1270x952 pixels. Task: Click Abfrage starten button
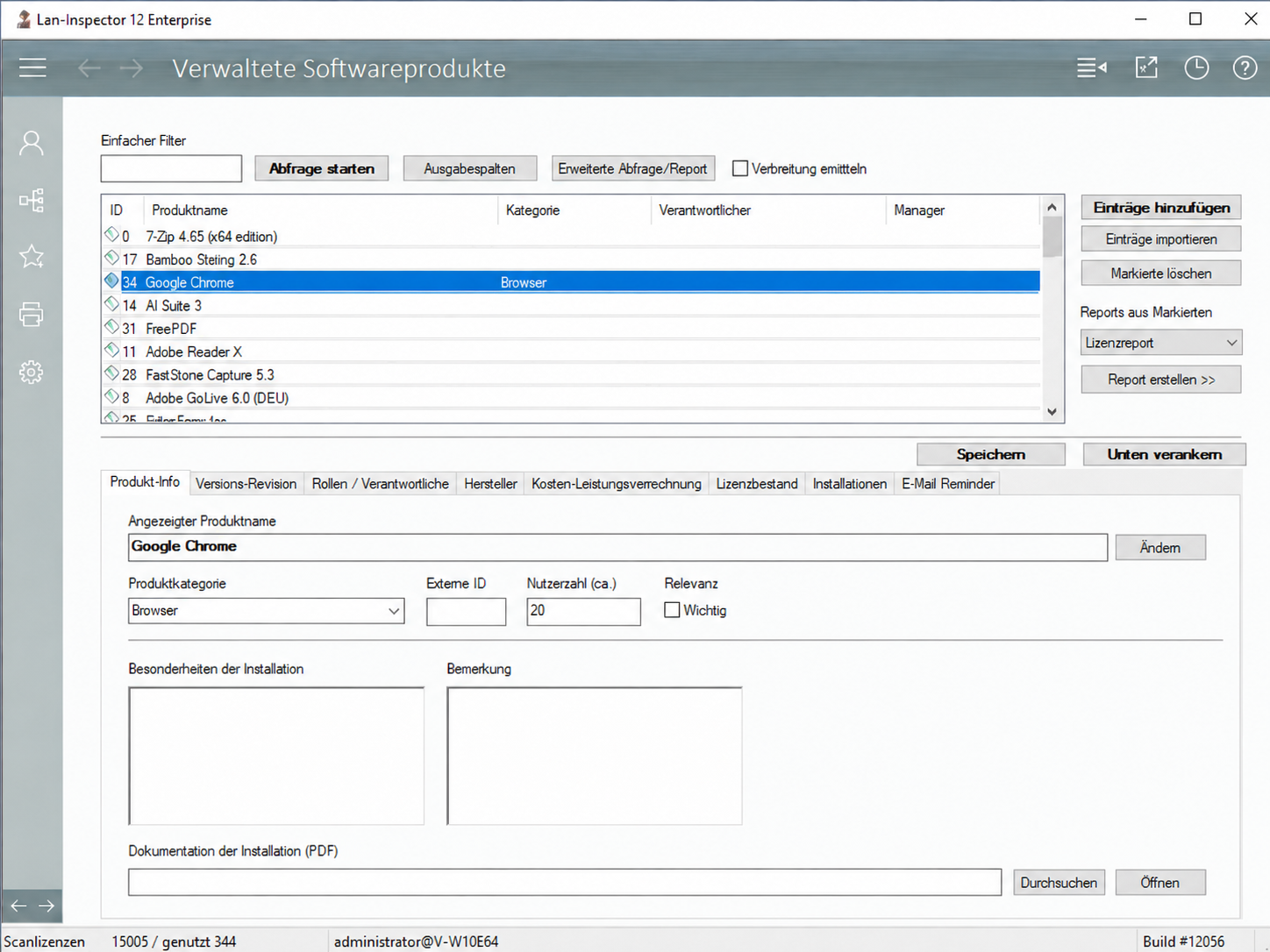click(322, 168)
